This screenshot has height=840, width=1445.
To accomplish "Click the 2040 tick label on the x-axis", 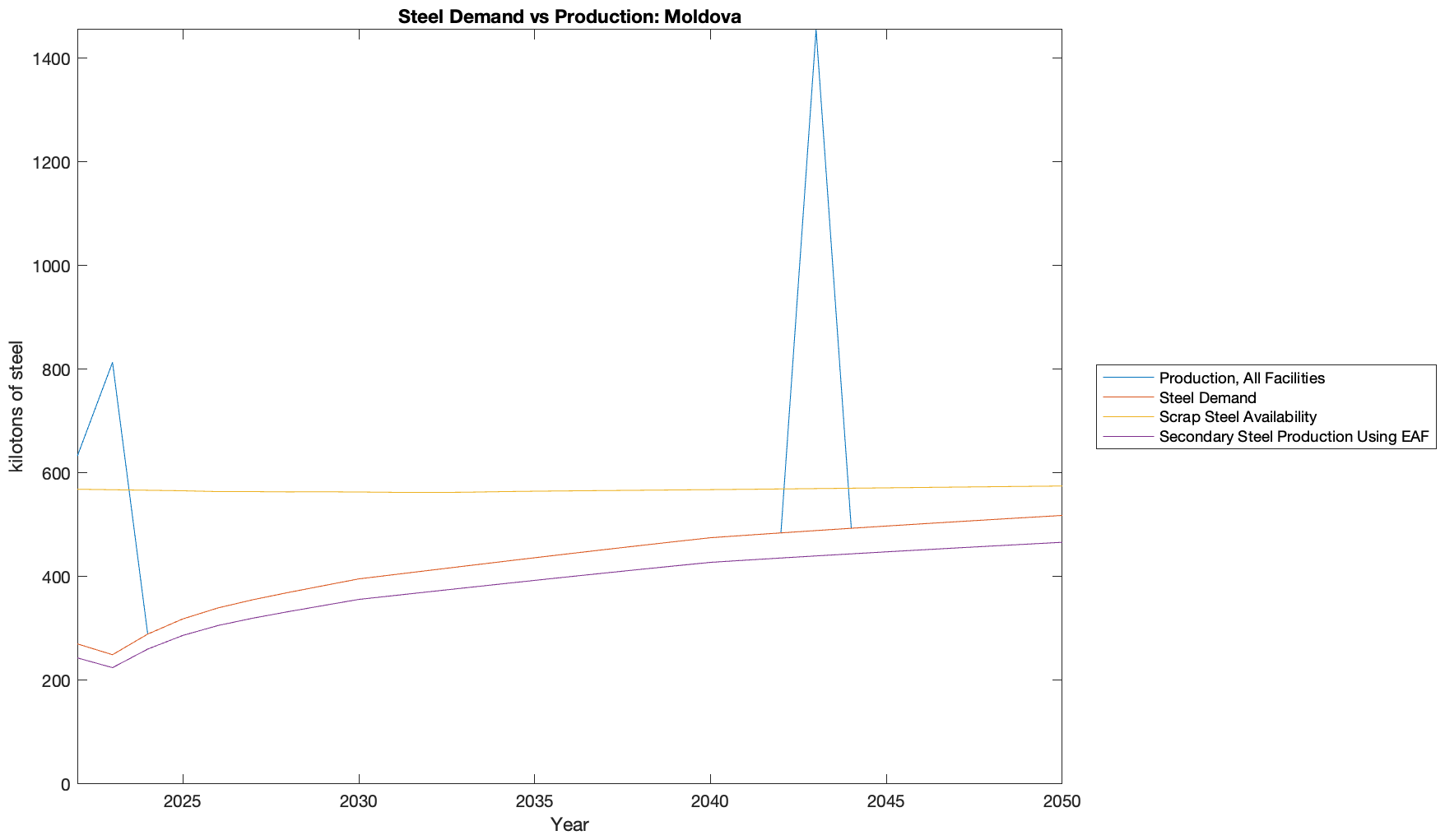I will (x=709, y=802).
